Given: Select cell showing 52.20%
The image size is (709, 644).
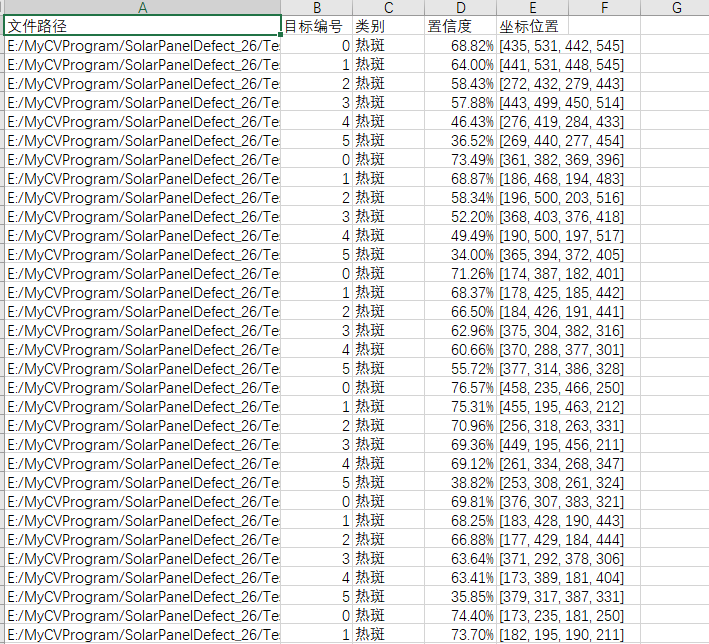Looking at the screenshot, I should click(460, 216).
